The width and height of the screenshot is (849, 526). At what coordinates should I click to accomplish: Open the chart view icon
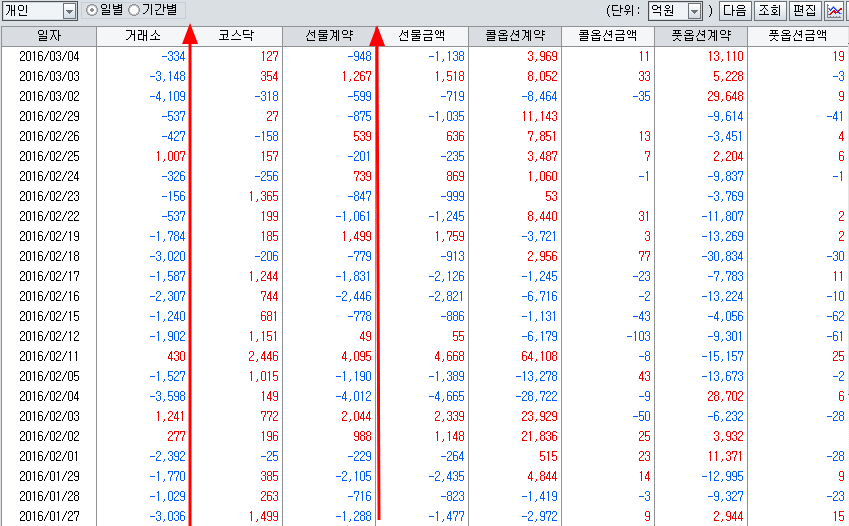(x=834, y=11)
